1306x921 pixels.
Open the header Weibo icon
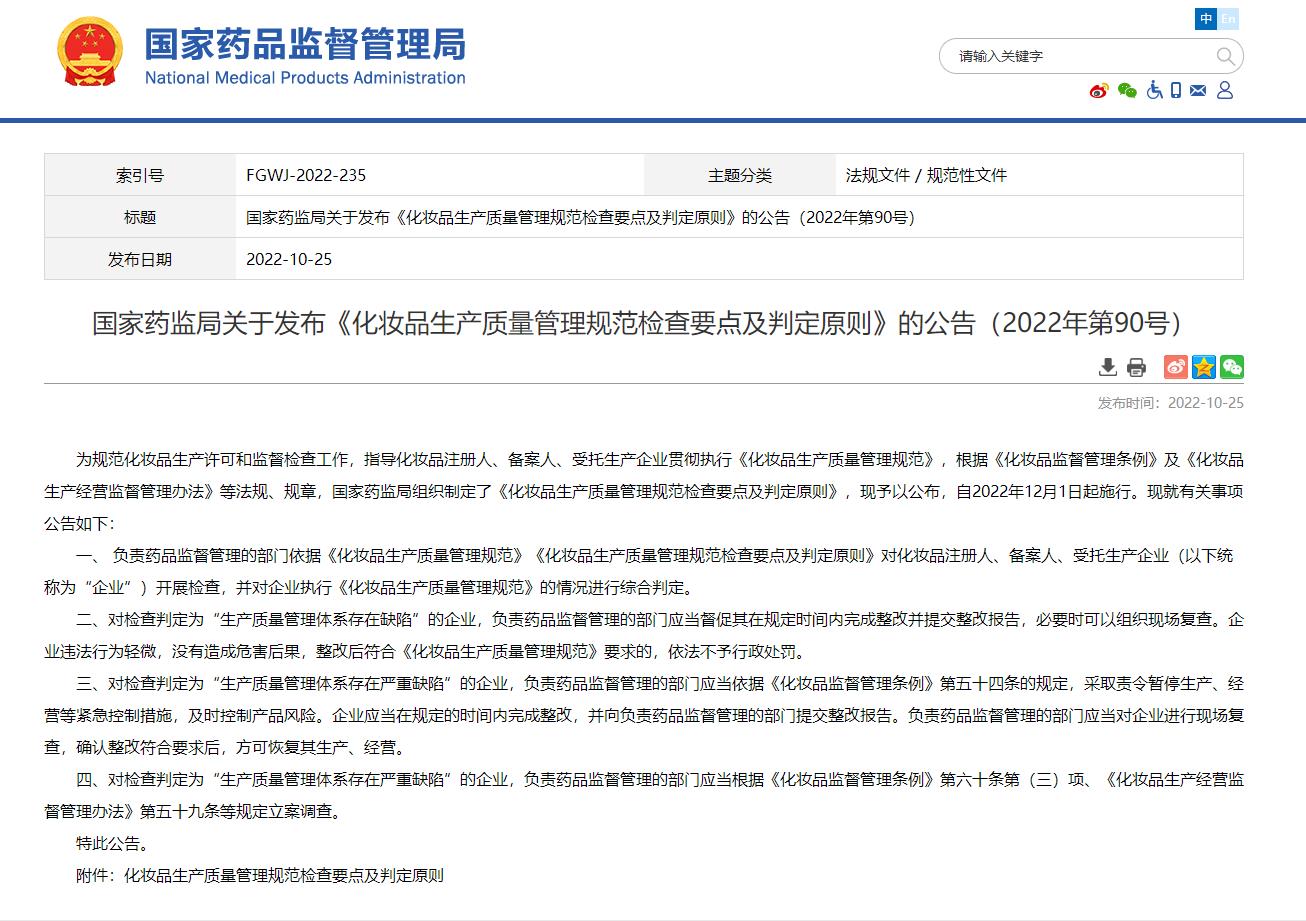pos(1099,91)
